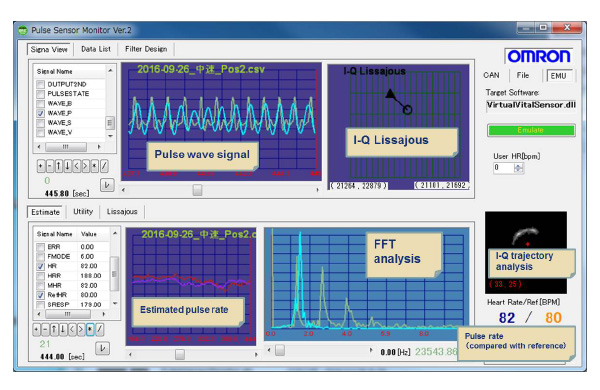Click the up arrow of the estimate list scrollbar
Image resolution: width=600 pixels, height=390 pixels.
[115, 233]
